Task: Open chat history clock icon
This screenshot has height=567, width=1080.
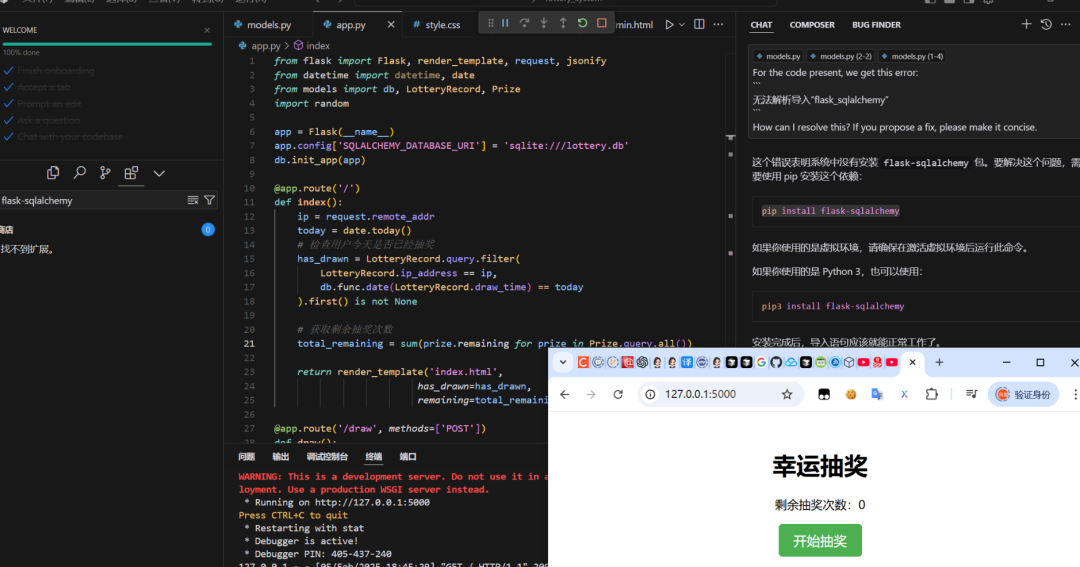Action: tap(1046, 24)
